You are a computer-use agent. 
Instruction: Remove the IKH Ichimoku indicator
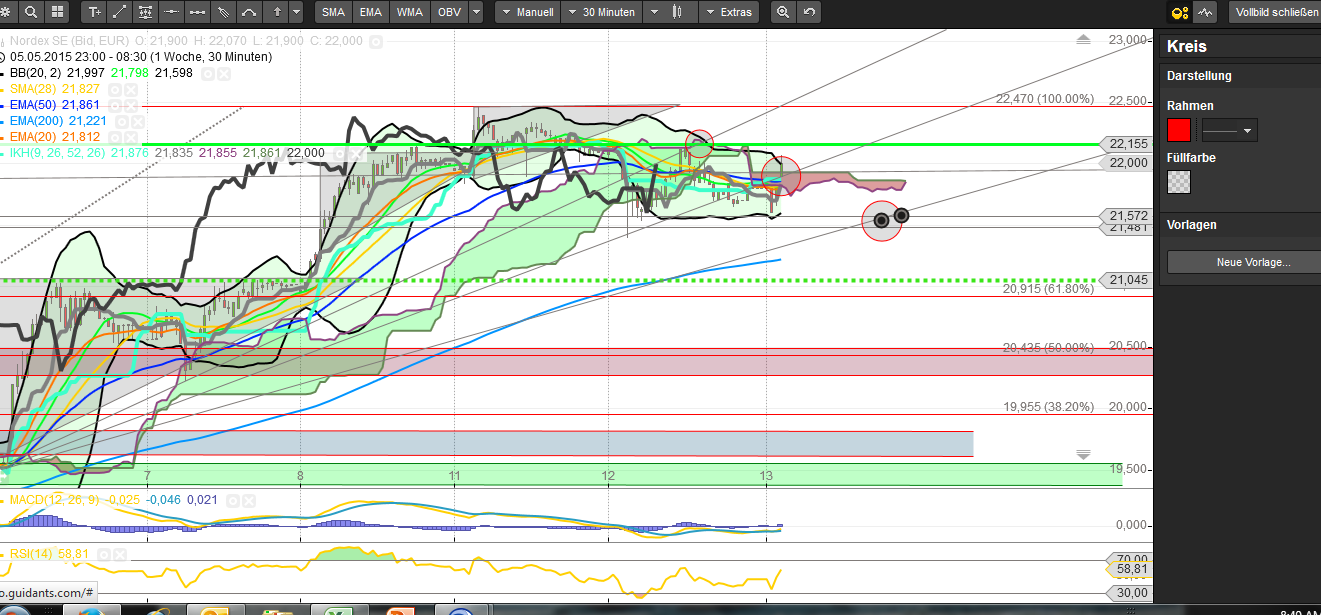pos(354,152)
